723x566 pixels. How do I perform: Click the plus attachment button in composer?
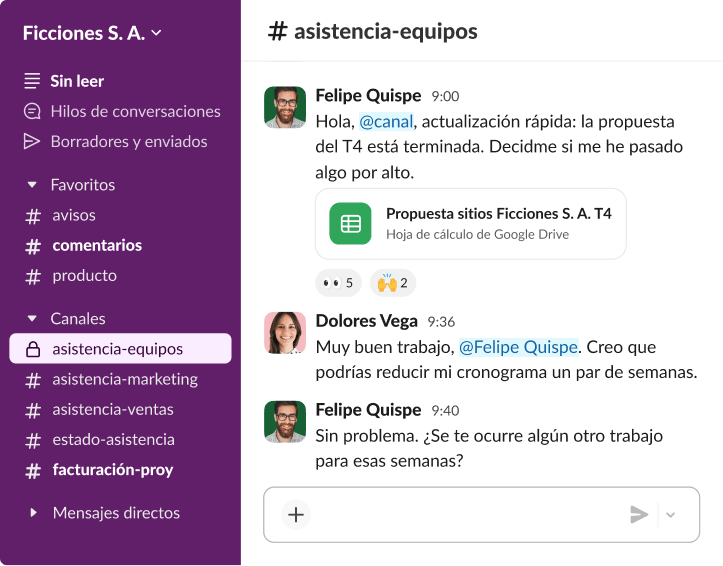296,514
